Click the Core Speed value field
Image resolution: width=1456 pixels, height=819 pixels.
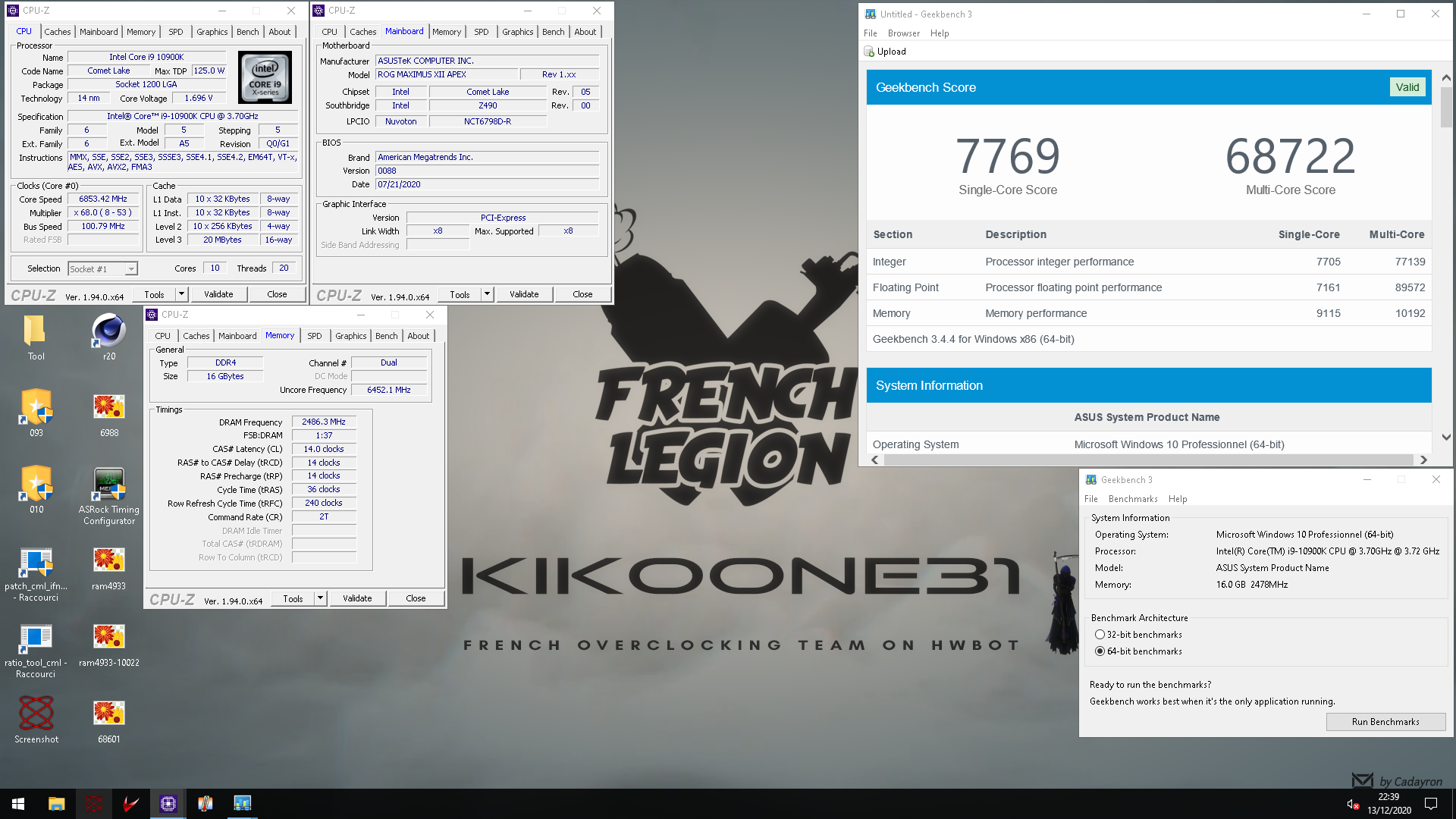(103, 199)
